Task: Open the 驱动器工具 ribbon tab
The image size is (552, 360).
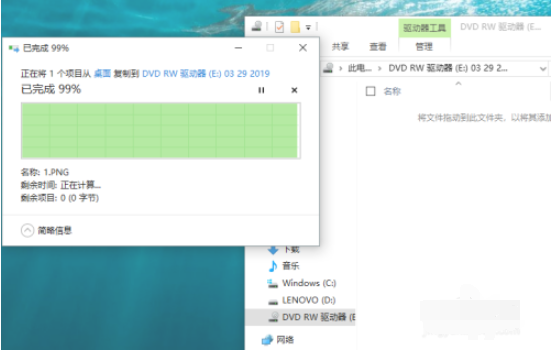Action: point(425,28)
